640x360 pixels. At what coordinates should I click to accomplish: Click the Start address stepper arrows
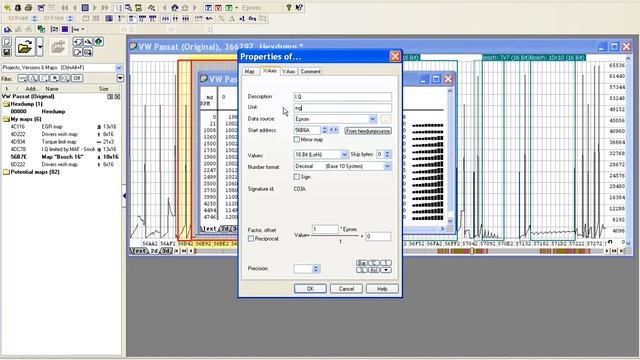(x=324, y=130)
